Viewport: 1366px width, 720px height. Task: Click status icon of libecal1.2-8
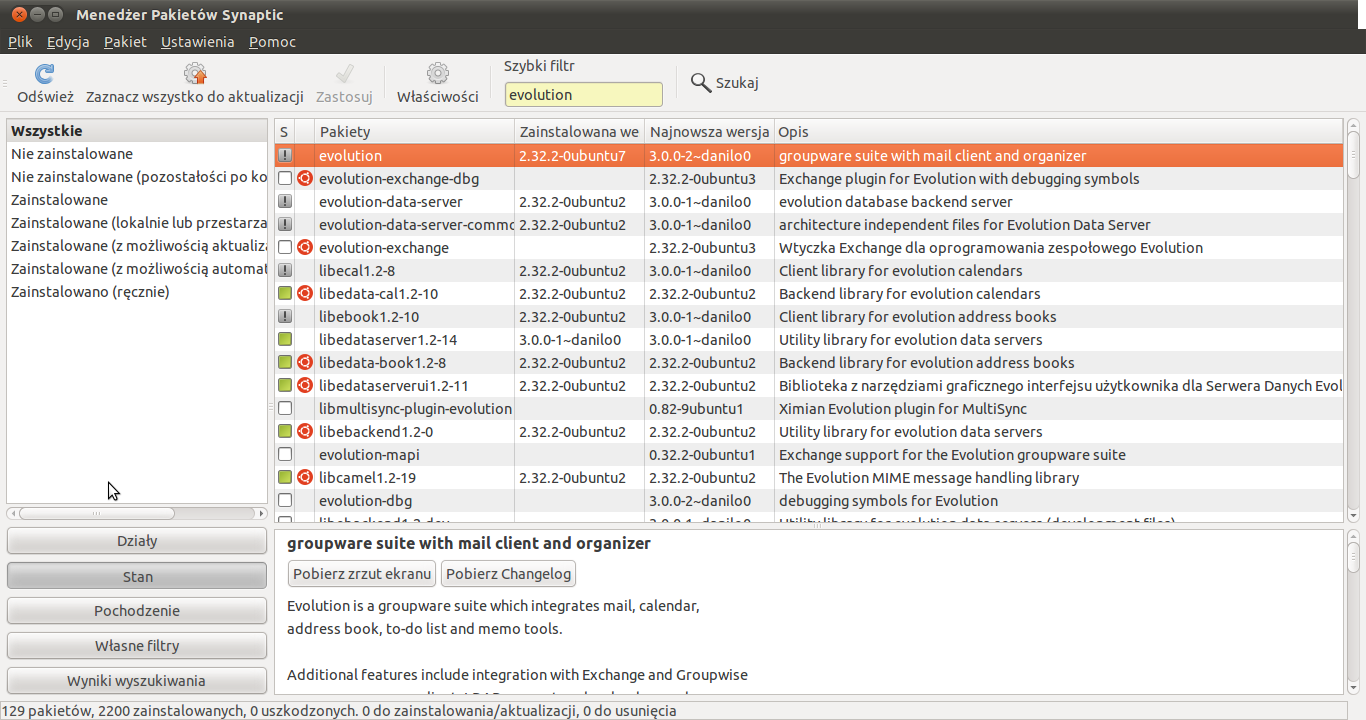point(285,271)
